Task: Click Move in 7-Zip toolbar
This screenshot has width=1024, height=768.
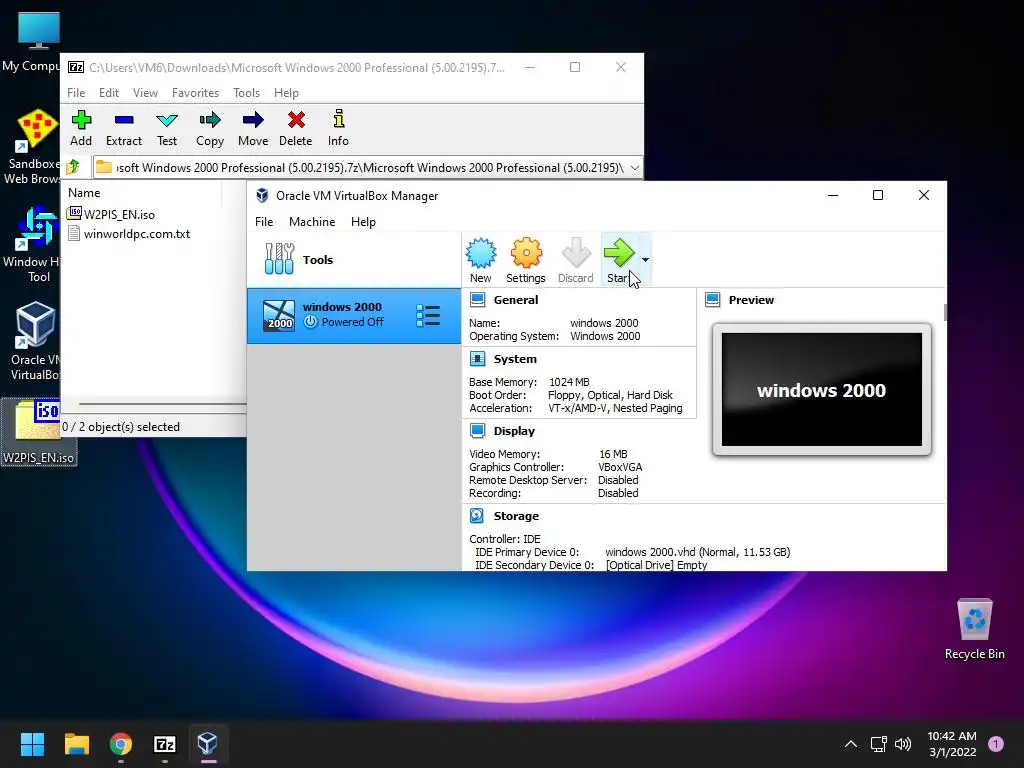Action: pos(253,128)
